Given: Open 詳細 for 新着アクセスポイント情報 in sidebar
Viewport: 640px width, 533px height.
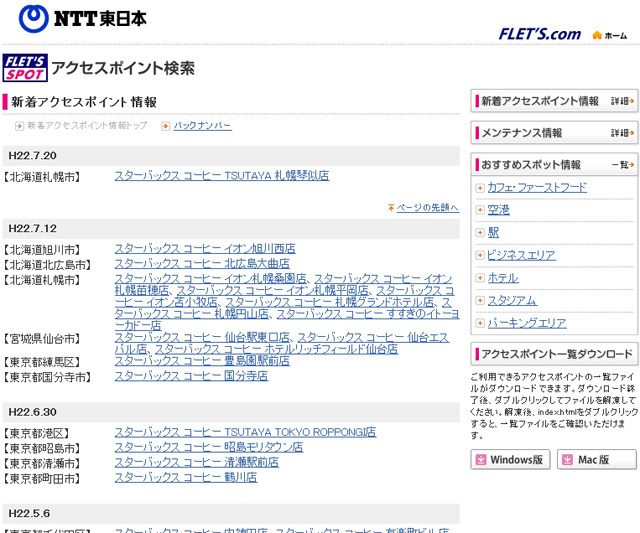Looking at the screenshot, I should pos(622,101).
